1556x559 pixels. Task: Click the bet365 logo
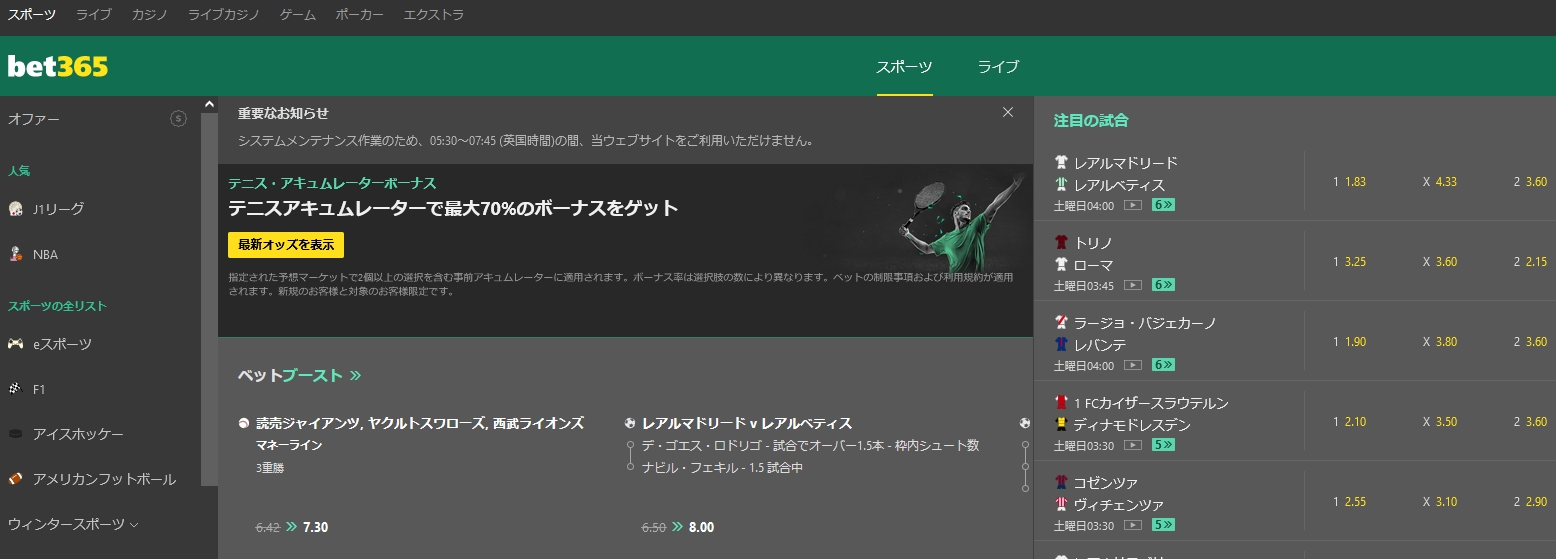[58, 67]
